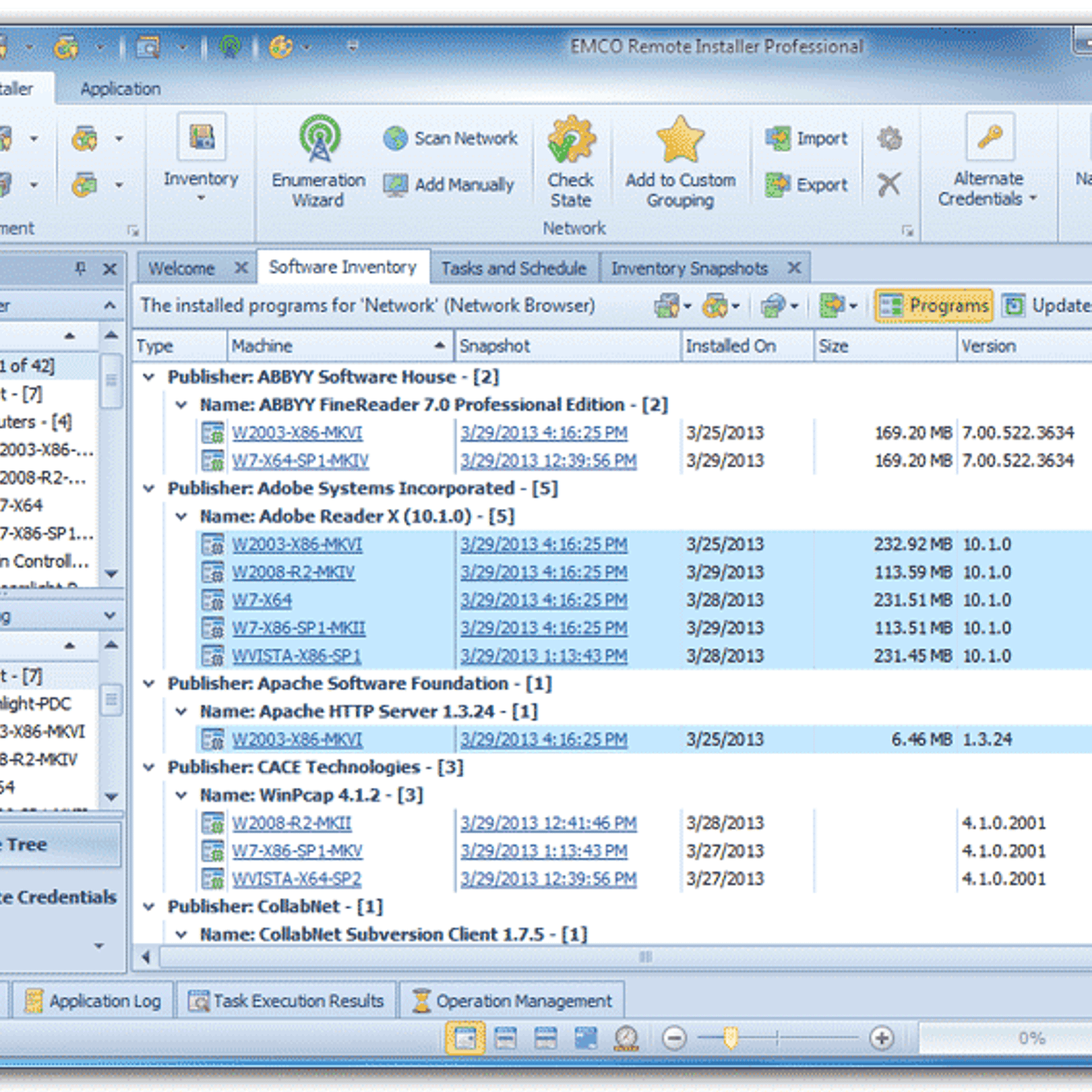This screenshot has width=1092, height=1092.
Task: Click the antenna icon in quick access toolbar
Action: point(230,46)
